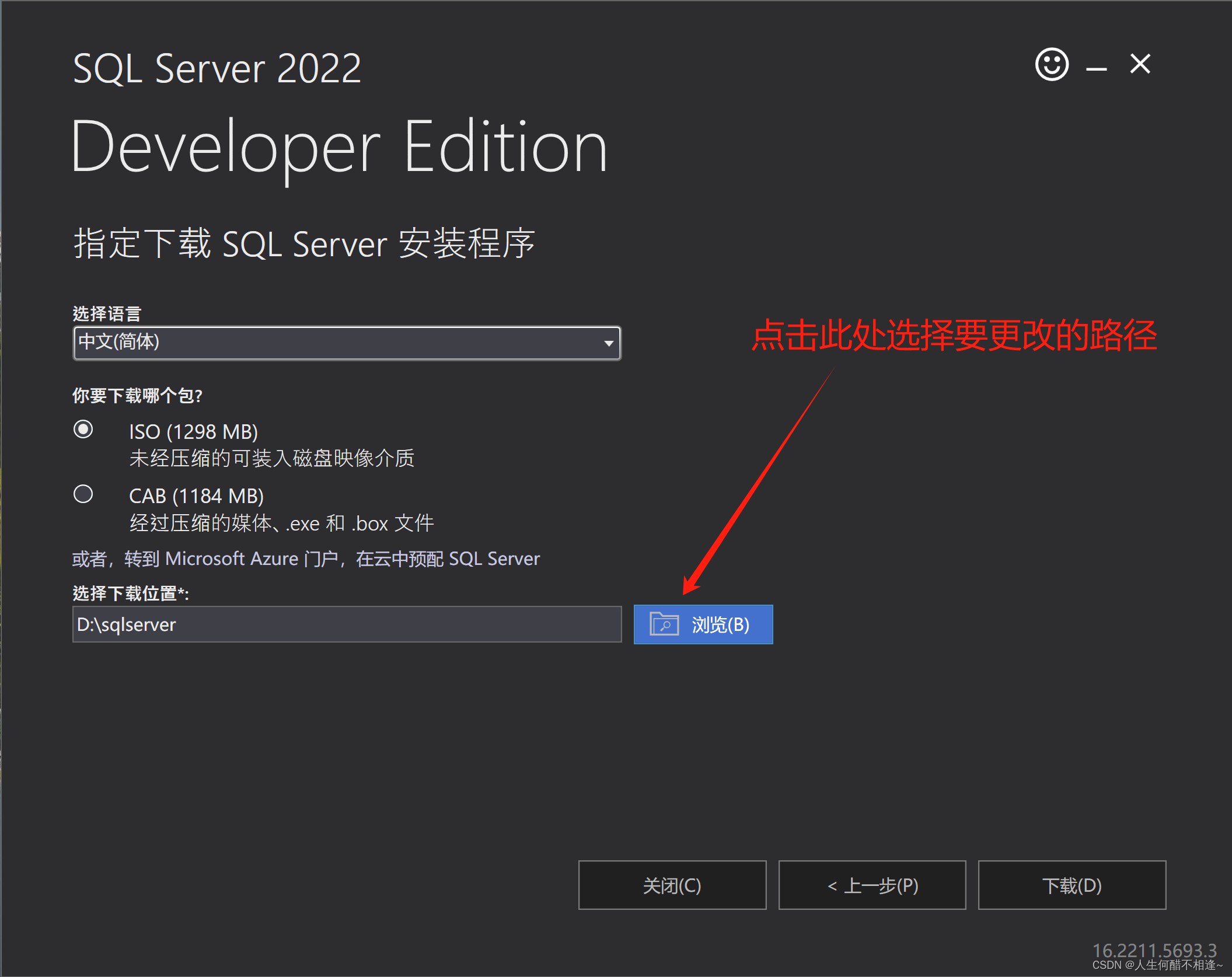Click the 未经压缩的可装入磁盘映像介质 ISO description
Viewport: 1232px width, 977px height.
[x=271, y=458]
